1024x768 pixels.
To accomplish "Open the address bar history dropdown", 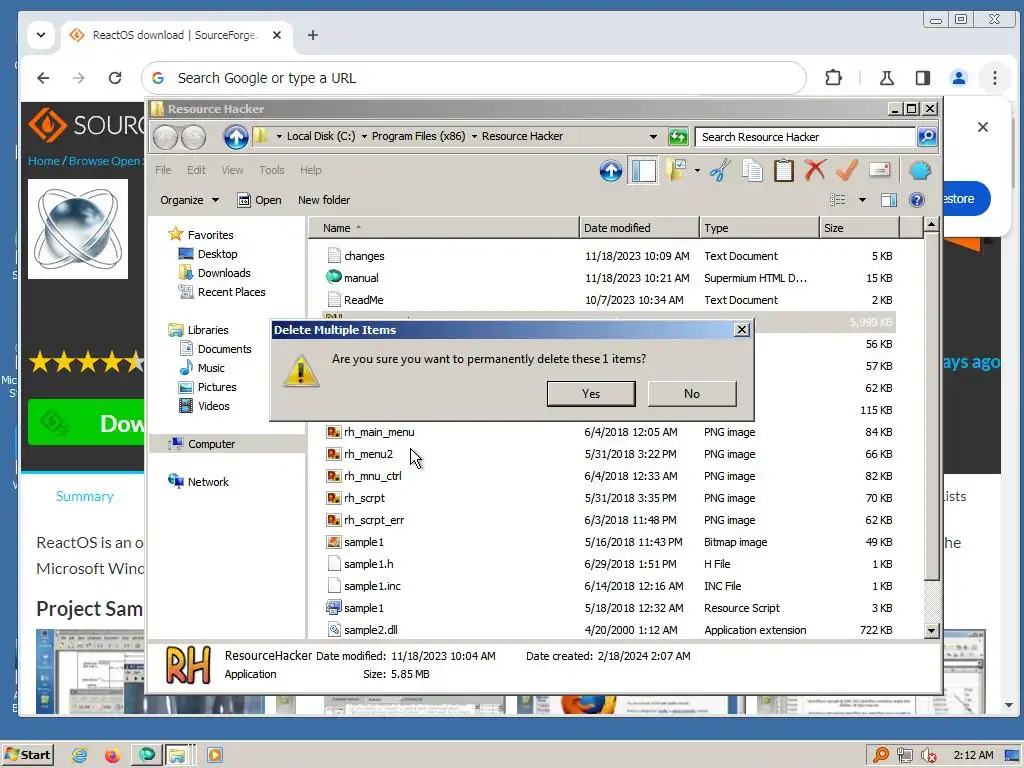I will coord(653,136).
